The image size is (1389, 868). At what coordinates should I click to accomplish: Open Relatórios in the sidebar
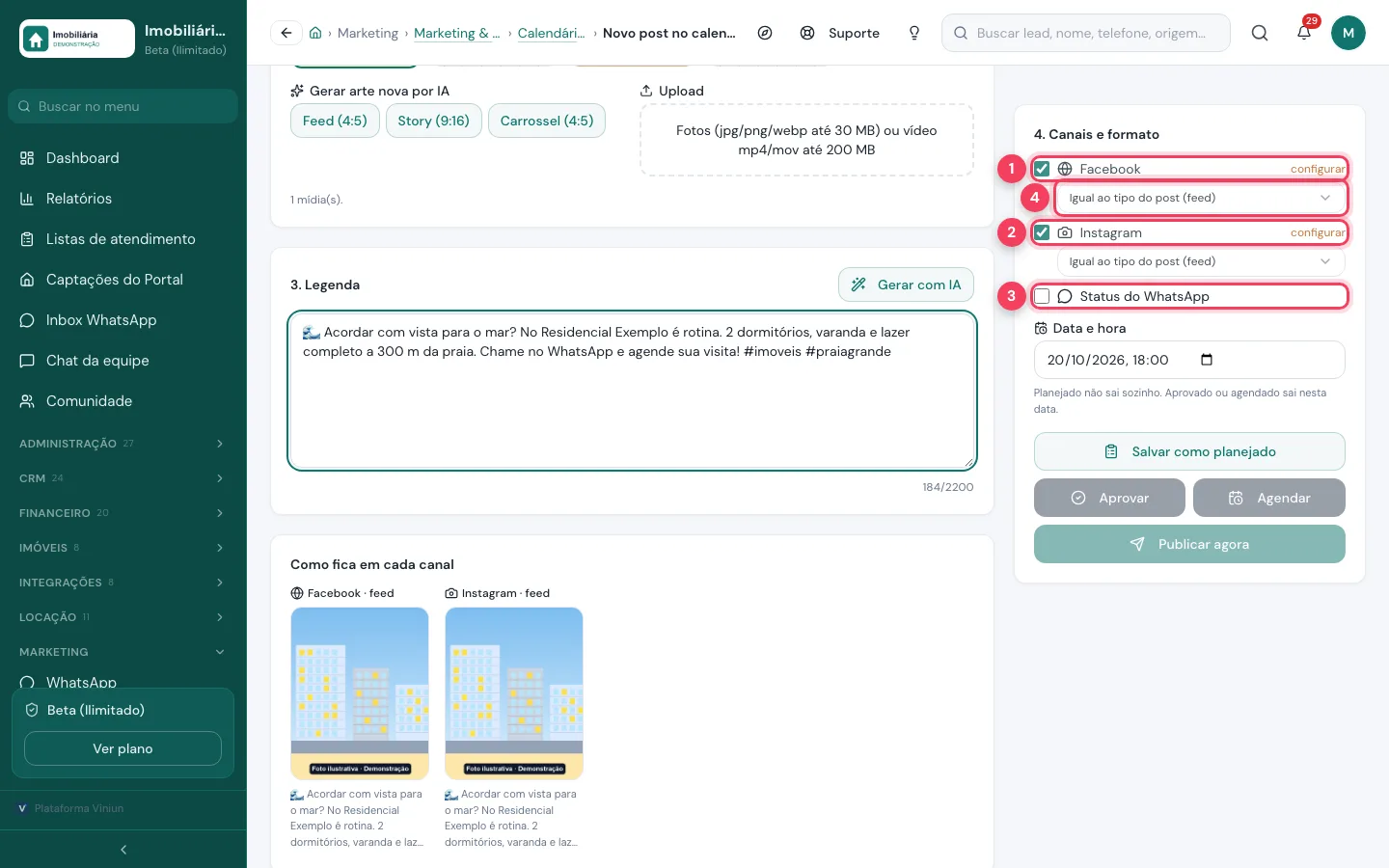[123, 199]
